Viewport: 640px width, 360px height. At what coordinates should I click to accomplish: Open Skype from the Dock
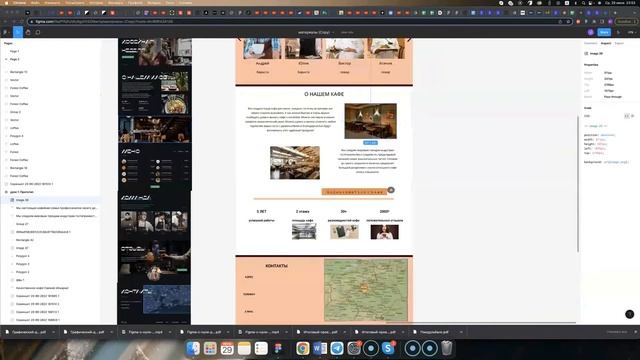click(x=388, y=348)
